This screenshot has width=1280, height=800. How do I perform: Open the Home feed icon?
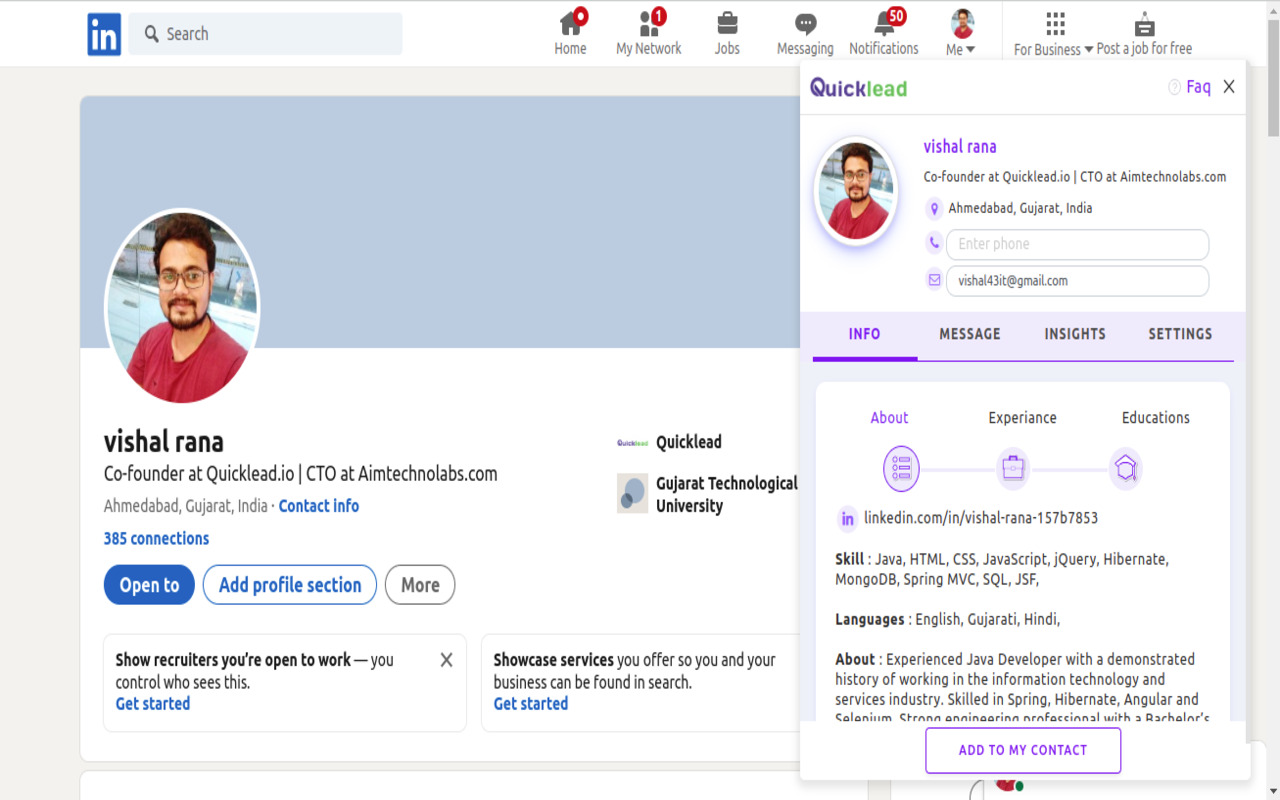571,22
